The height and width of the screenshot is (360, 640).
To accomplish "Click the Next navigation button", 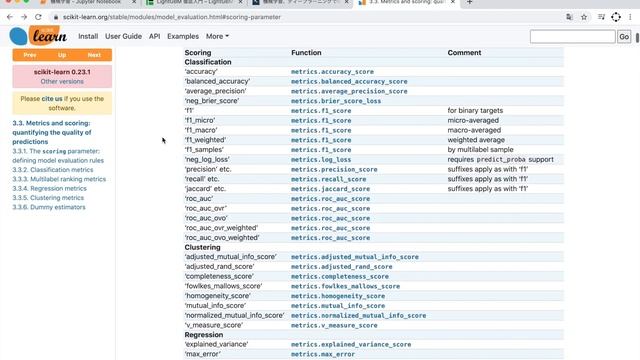I will pos(94,55).
